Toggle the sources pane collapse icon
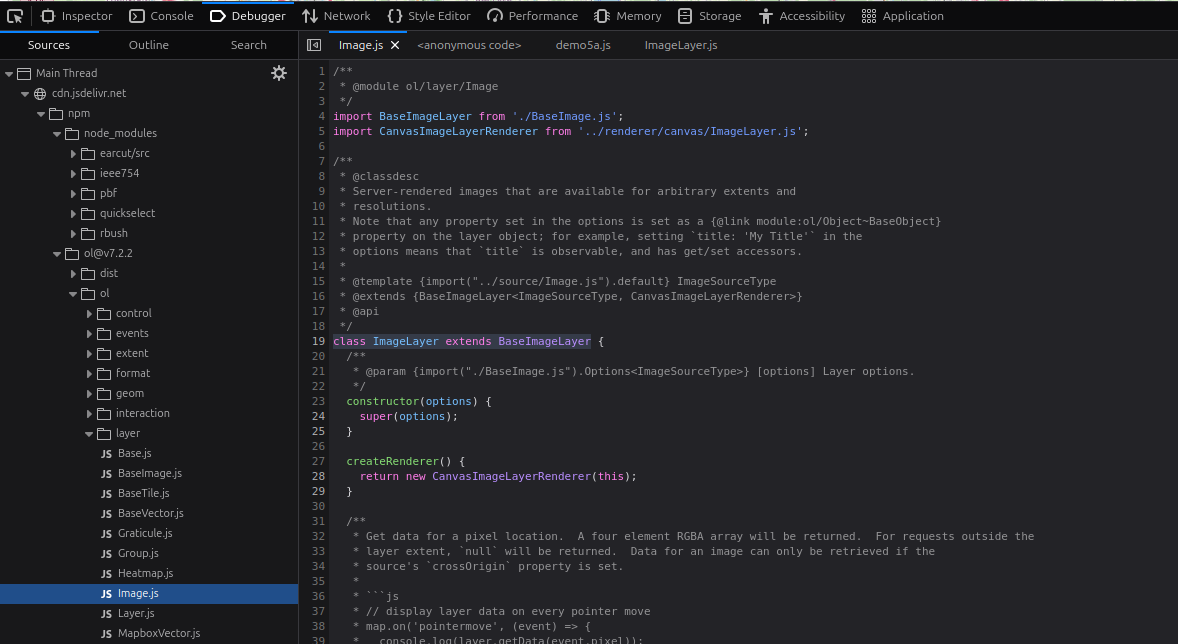Screen dimensions: 1178x644 click(314, 45)
